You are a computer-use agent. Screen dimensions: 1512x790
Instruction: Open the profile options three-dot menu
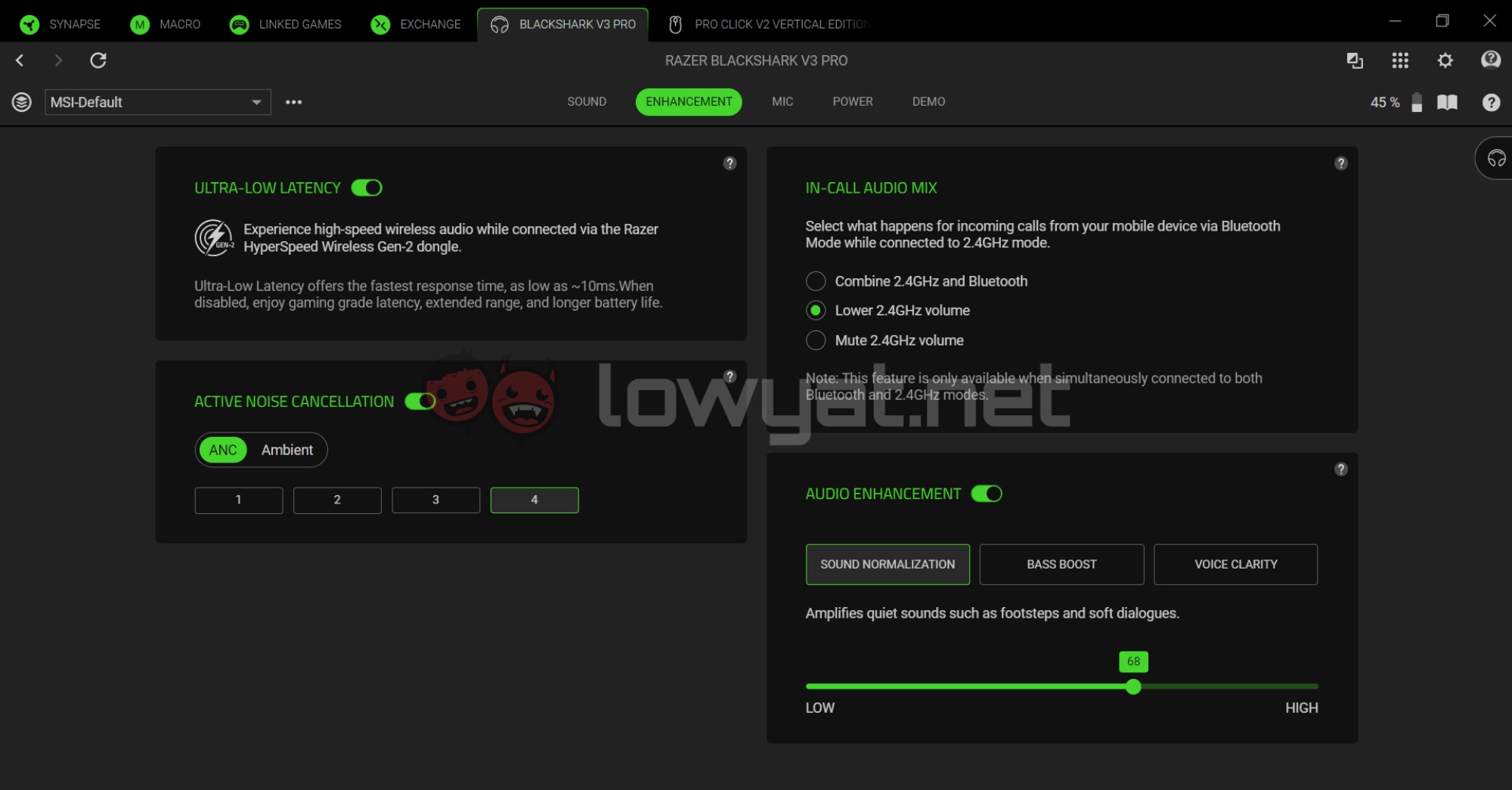[x=294, y=102]
